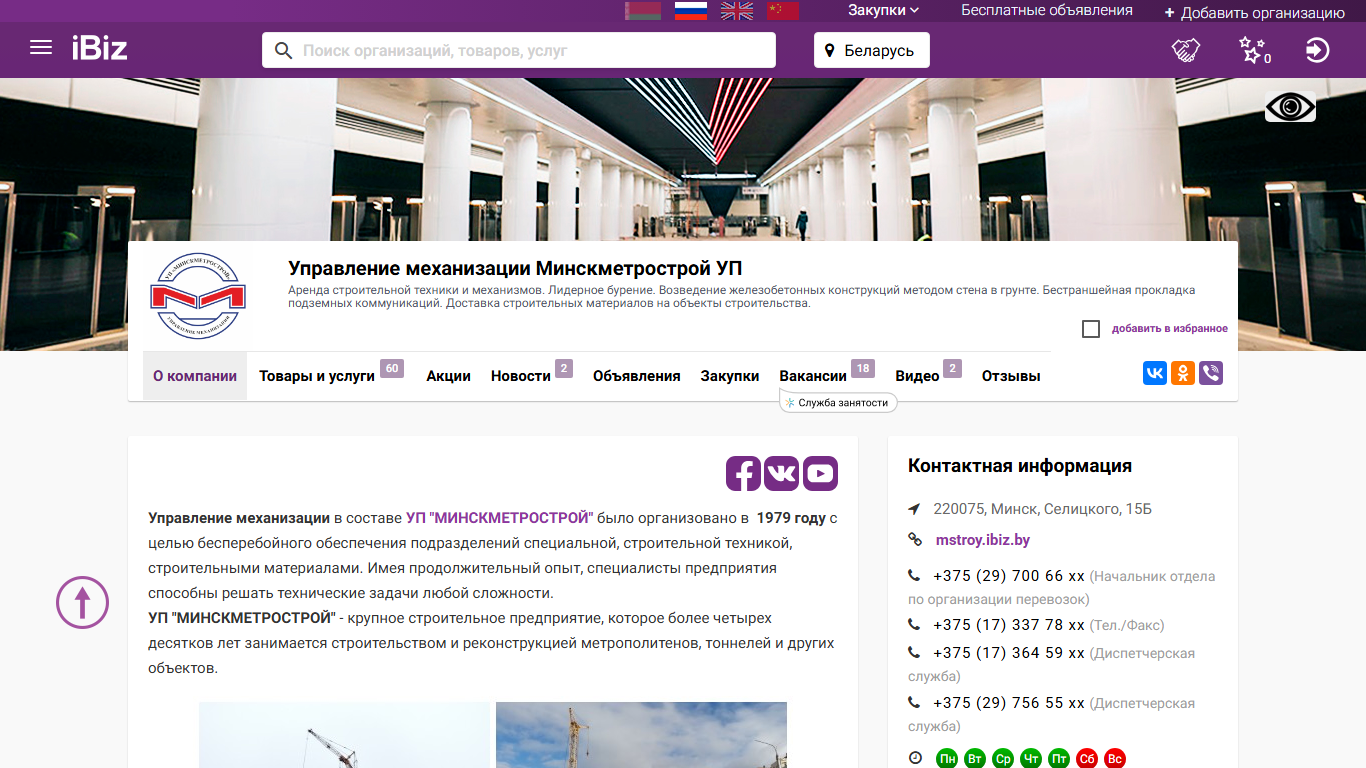The width and height of the screenshot is (1366, 768).
Task: Click the 'Контактная информация' heading
Action: click(1020, 466)
